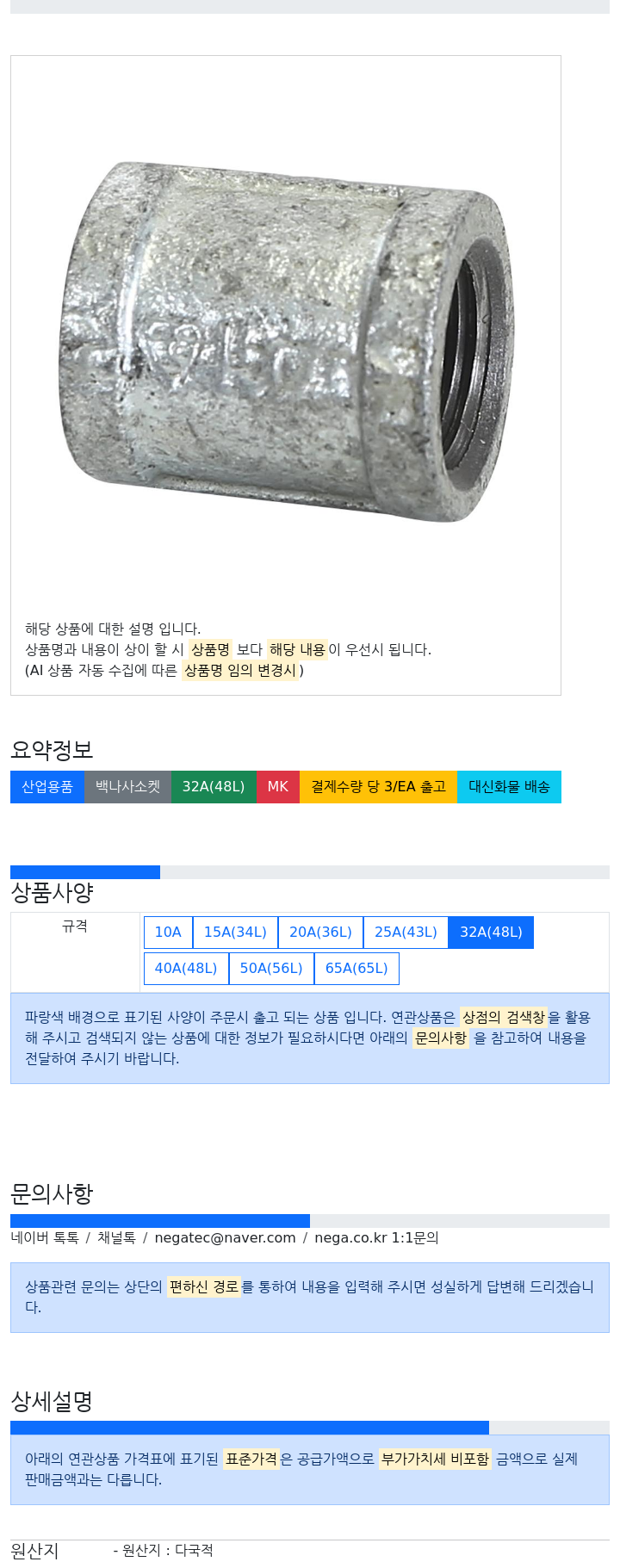The height and width of the screenshot is (1568, 620).
Task: Open the nega.co.kr 1:1문의 link
Action: point(376,1237)
